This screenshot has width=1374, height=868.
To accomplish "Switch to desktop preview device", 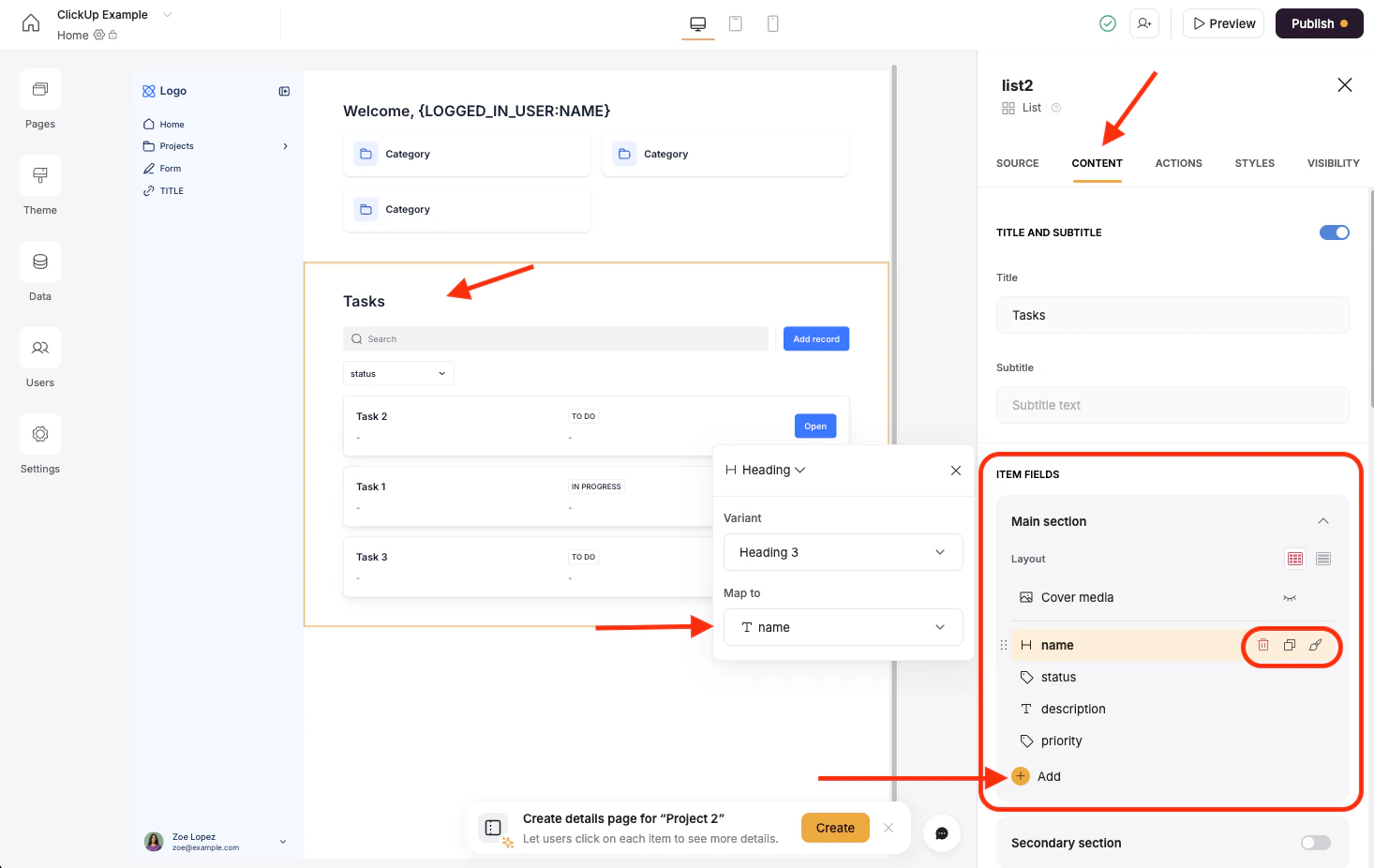I will (x=698, y=23).
